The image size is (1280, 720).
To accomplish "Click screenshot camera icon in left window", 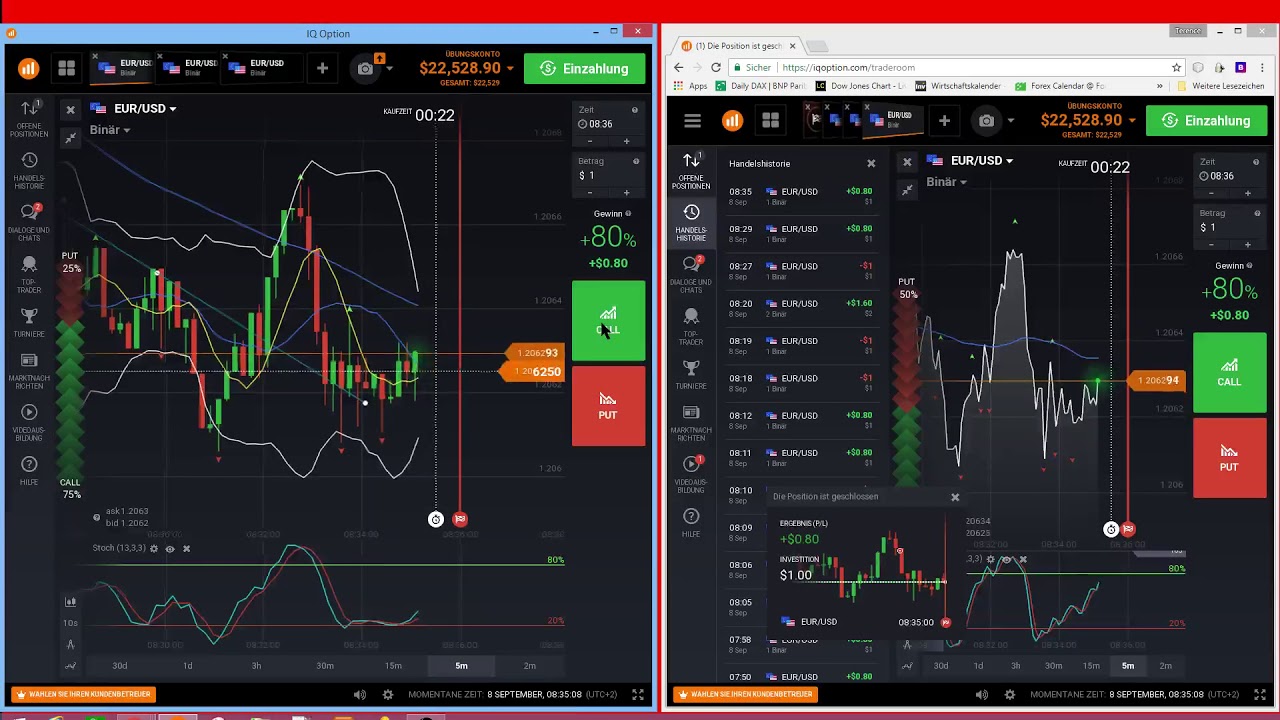I will (365, 68).
